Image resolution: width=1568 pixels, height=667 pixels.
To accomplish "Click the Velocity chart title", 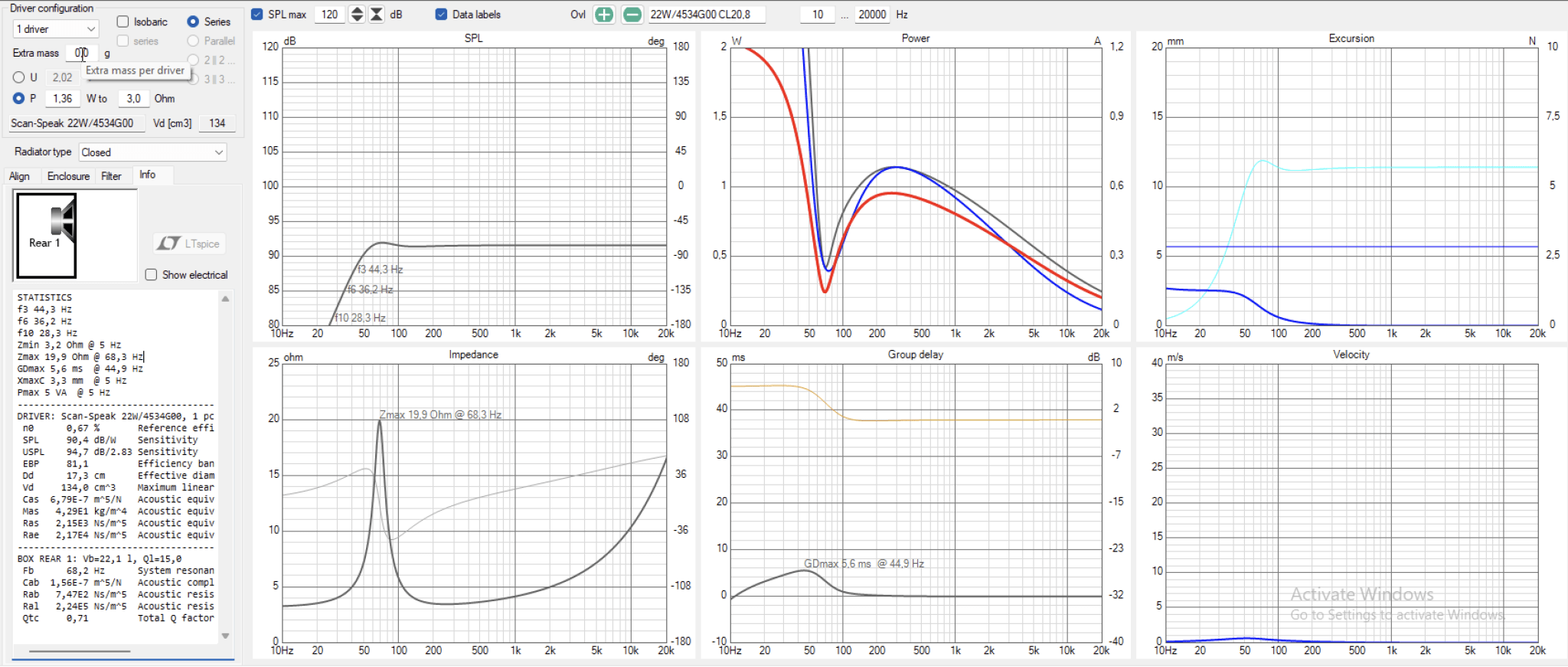I will [1351, 355].
